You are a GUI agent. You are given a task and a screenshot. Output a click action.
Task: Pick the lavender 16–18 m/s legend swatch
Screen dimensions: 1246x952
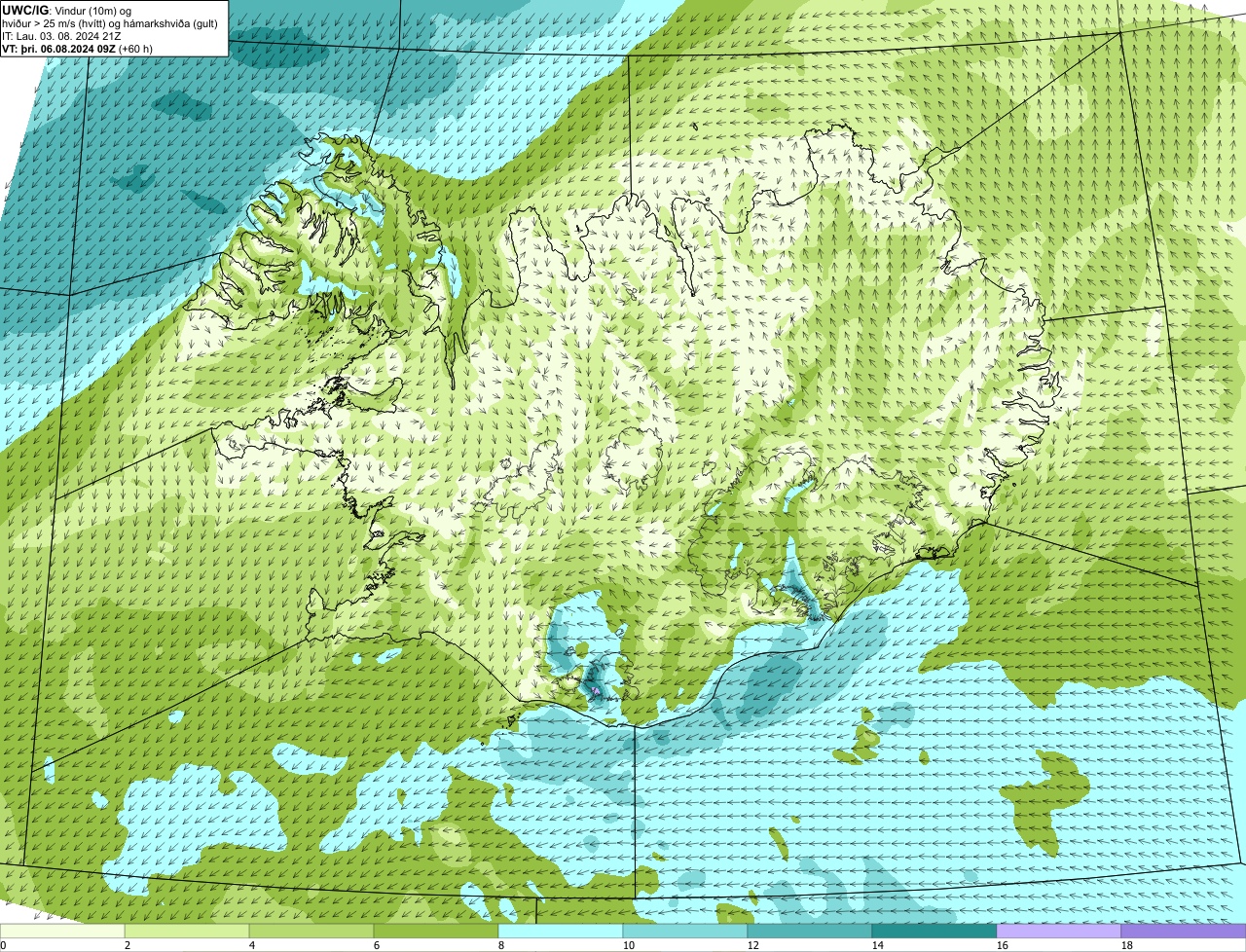pyautogui.click(x=1059, y=932)
